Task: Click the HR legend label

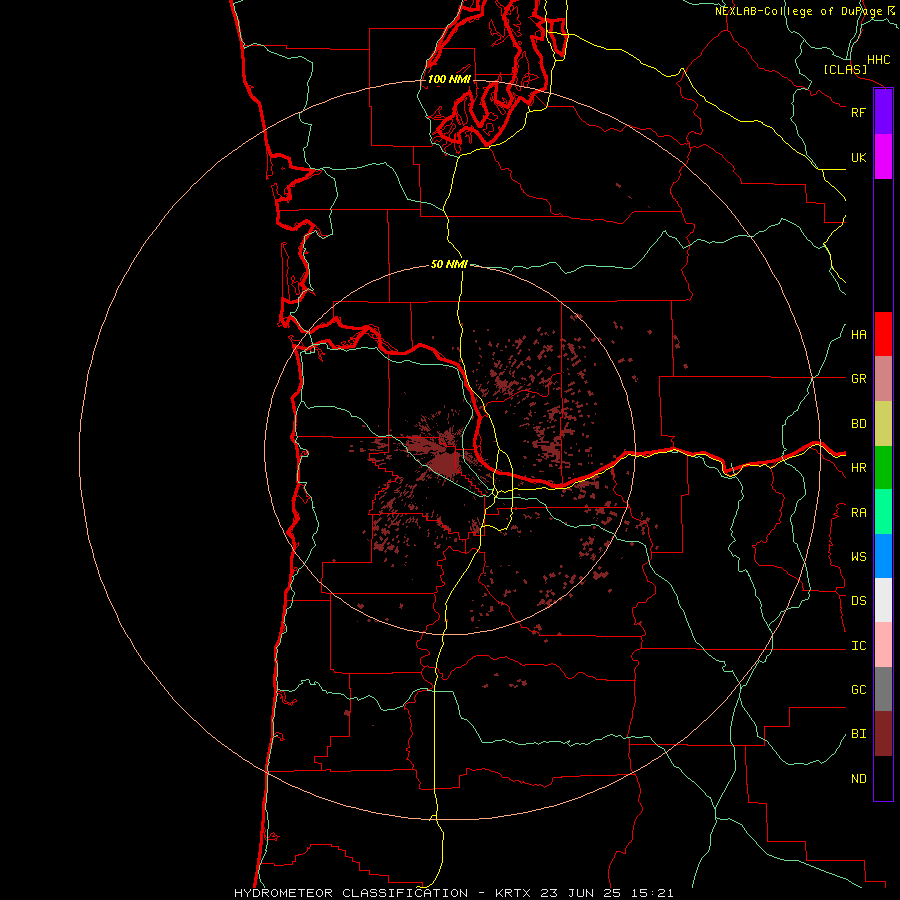Action: [x=859, y=468]
